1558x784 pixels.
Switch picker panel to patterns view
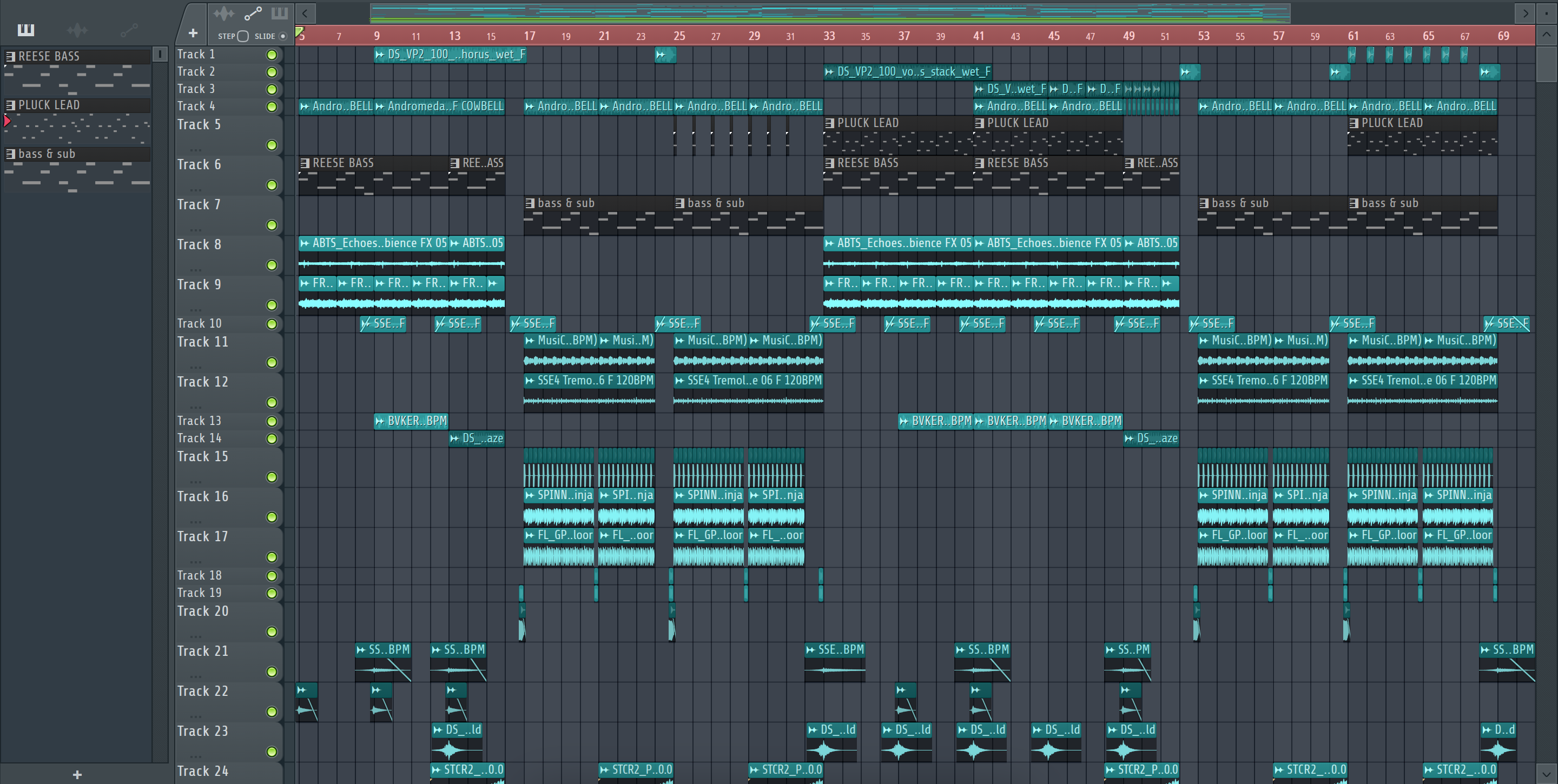[26, 30]
